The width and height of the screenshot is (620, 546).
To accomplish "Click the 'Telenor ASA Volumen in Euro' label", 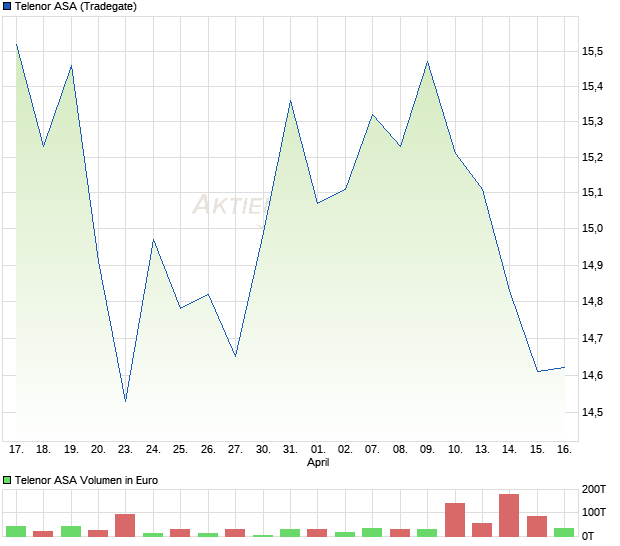I will tap(86, 480).
